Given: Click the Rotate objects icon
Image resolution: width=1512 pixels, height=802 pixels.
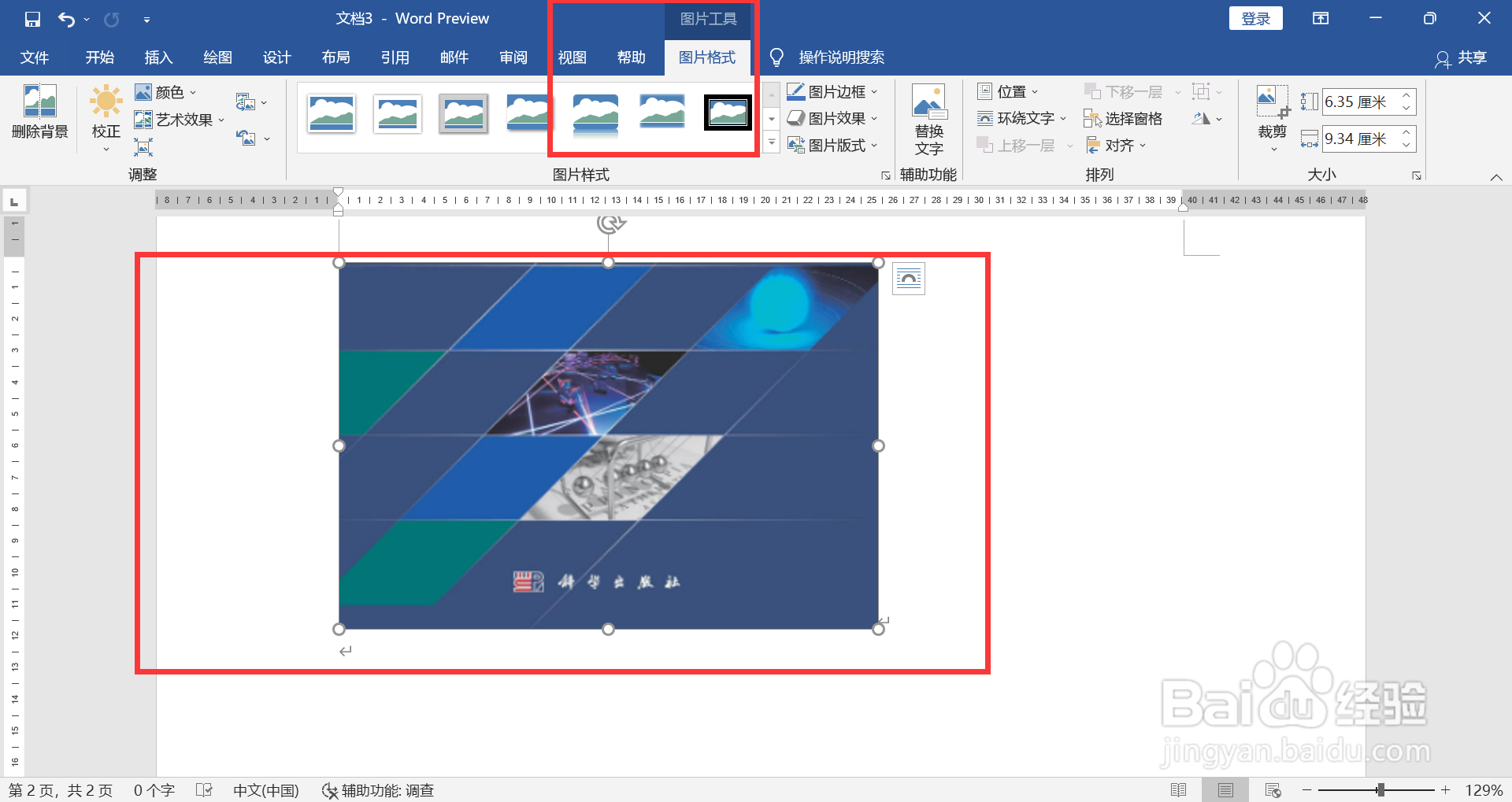Looking at the screenshot, I should (x=1201, y=119).
